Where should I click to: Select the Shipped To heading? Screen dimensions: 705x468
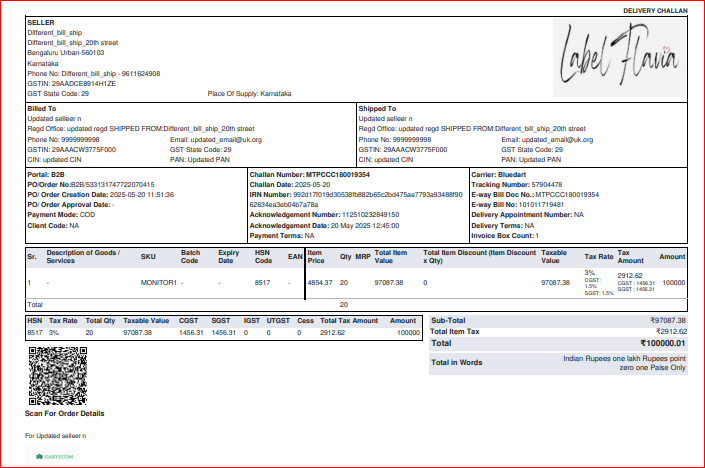click(x=377, y=108)
